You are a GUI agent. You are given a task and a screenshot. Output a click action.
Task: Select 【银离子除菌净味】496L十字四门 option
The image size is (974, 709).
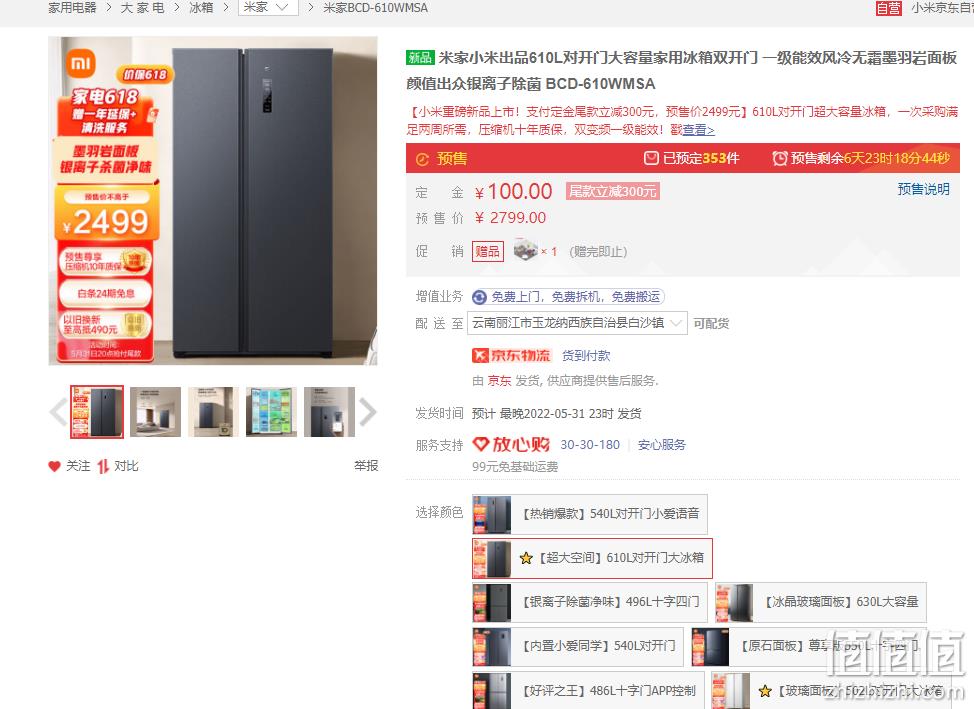(589, 602)
